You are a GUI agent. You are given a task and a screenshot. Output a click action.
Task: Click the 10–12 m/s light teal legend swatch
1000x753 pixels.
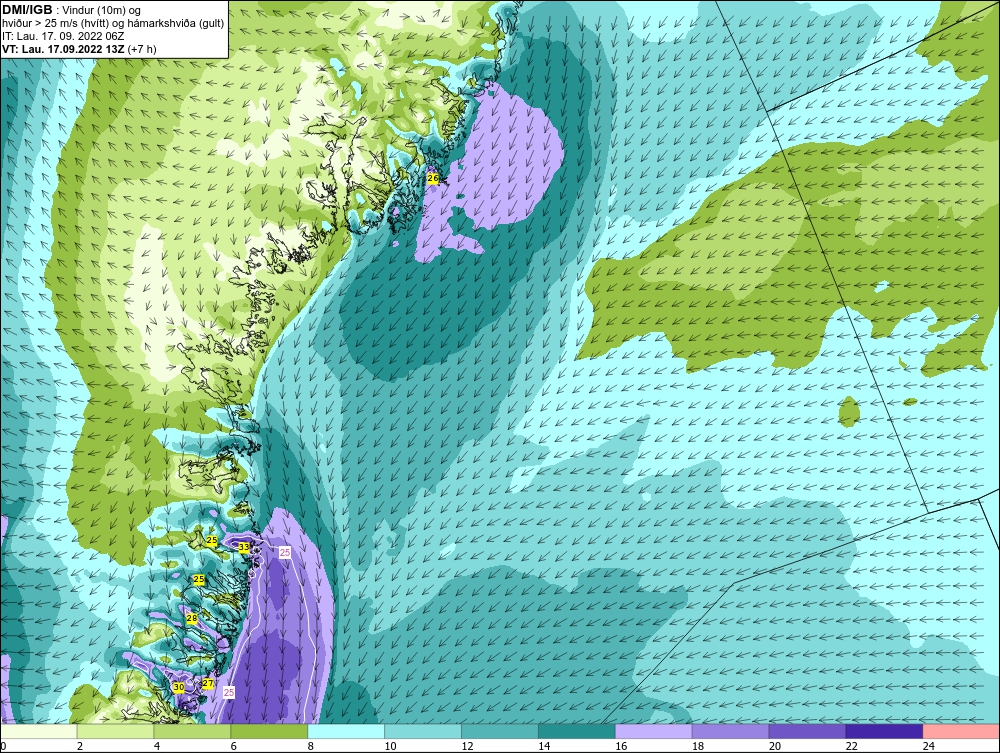pos(423,731)
